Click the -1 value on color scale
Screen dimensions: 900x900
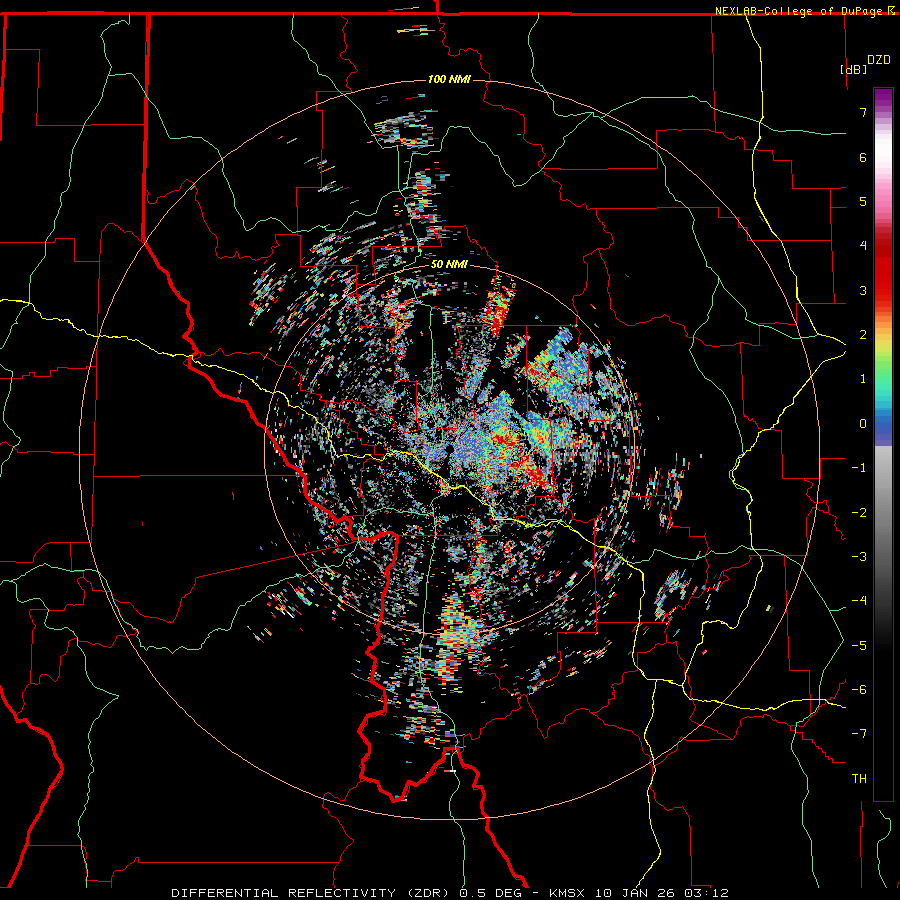click(859, 468)
